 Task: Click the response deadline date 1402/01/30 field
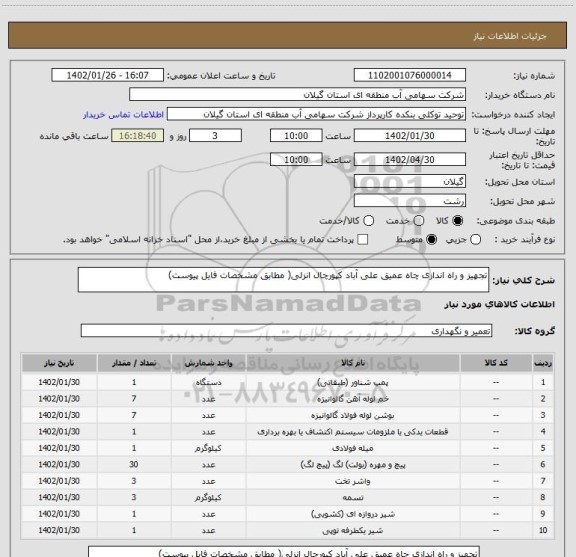tap(410, 136)
